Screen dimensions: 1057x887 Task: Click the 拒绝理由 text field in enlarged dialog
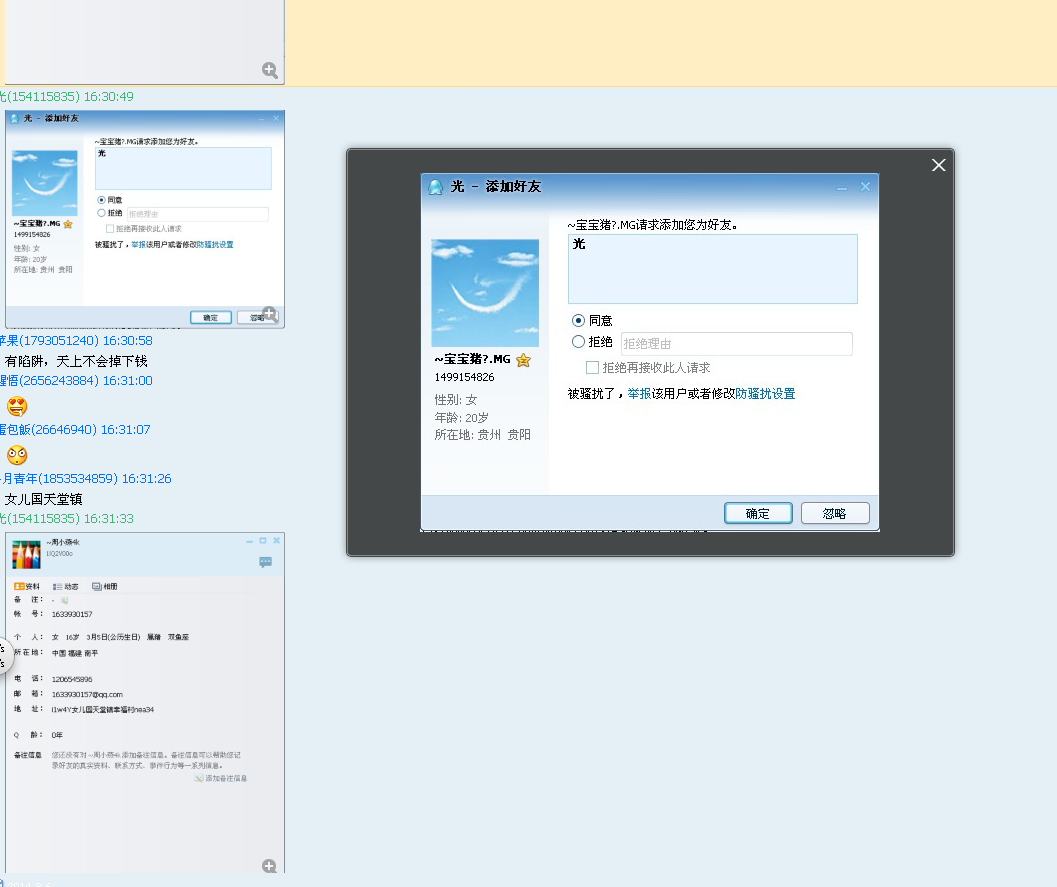tap(736, 344)
